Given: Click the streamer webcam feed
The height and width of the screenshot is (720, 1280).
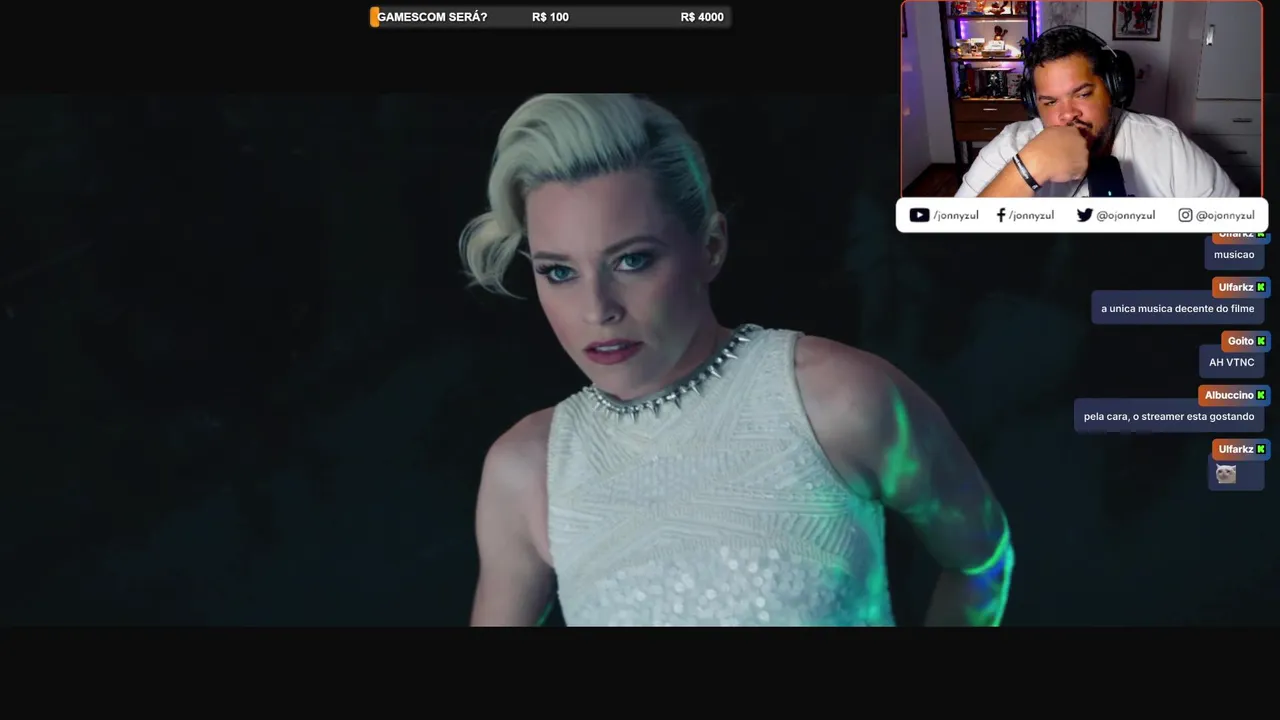Looking at the screenshot, I should pos(1081,99).
